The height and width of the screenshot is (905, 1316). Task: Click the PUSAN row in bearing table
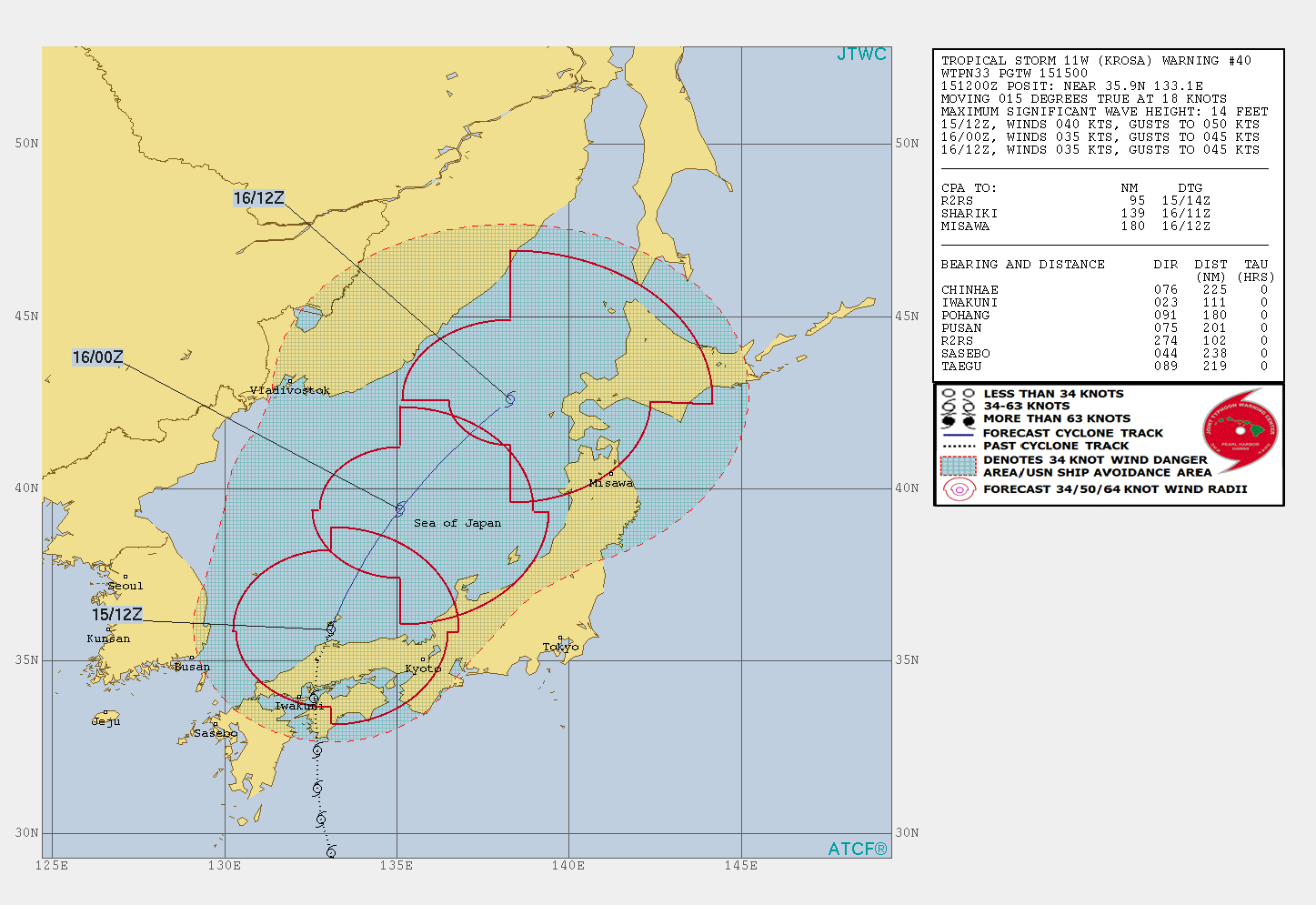1104,328
